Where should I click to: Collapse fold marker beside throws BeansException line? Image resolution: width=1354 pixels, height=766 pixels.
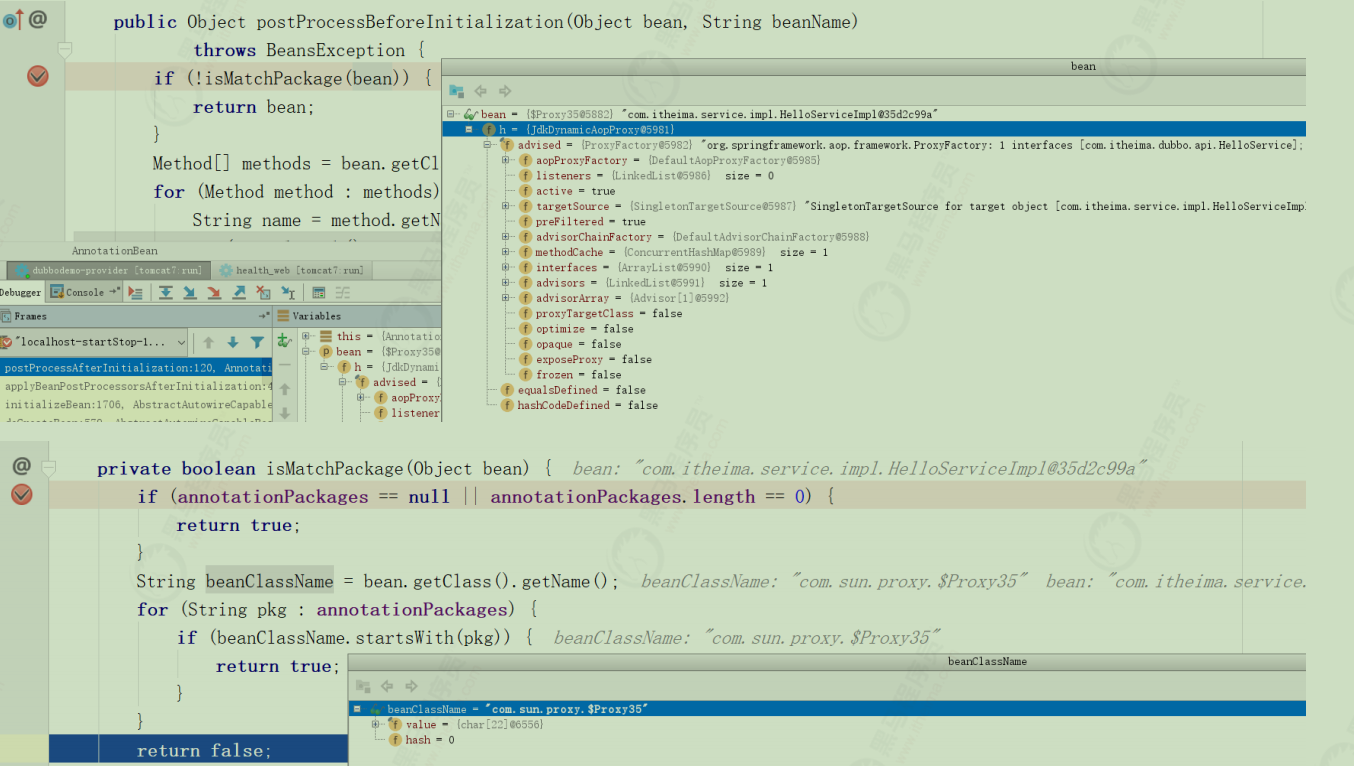pos(65,49)
